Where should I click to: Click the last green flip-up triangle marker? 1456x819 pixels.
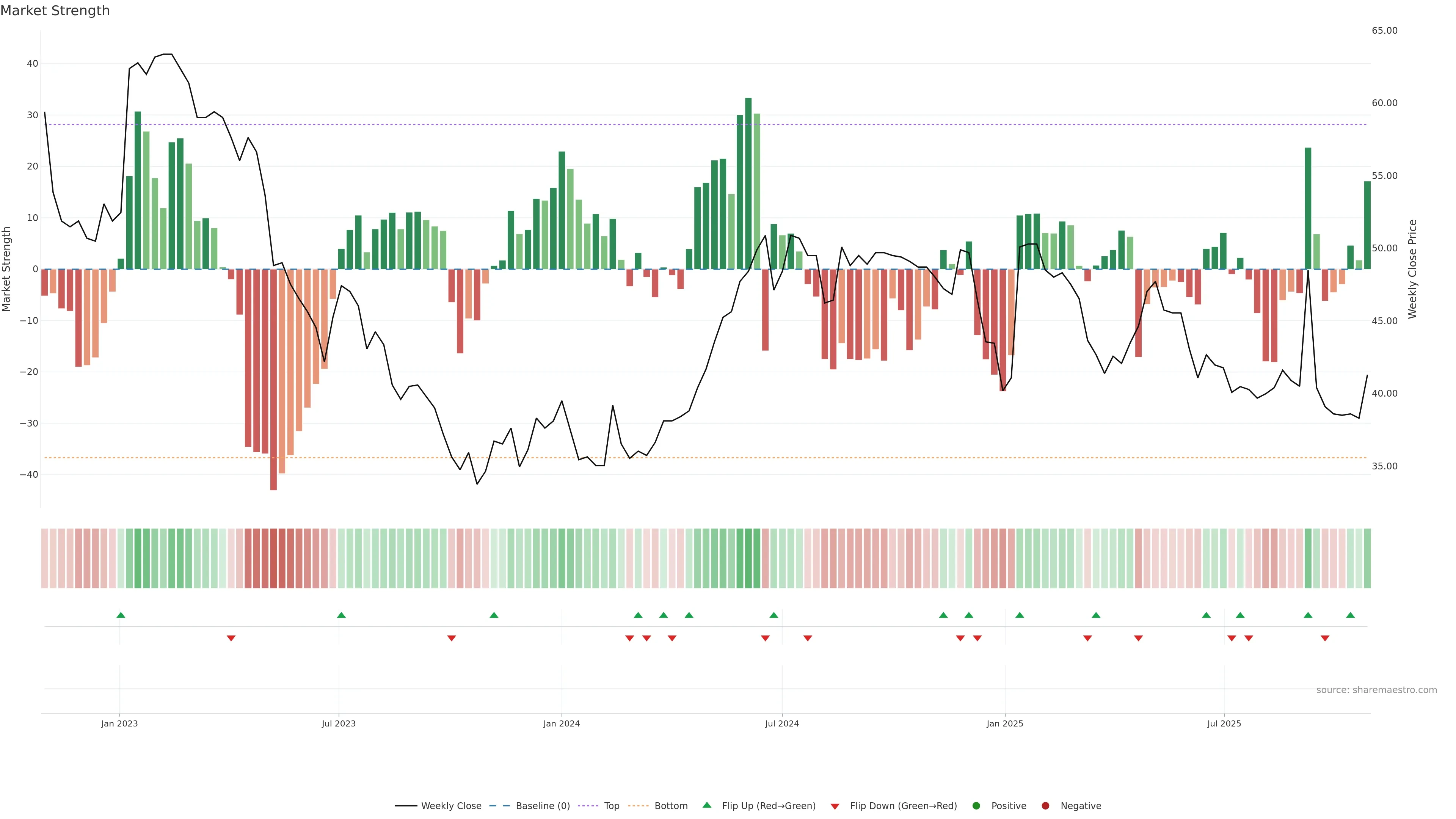(x=1350, y=615)
